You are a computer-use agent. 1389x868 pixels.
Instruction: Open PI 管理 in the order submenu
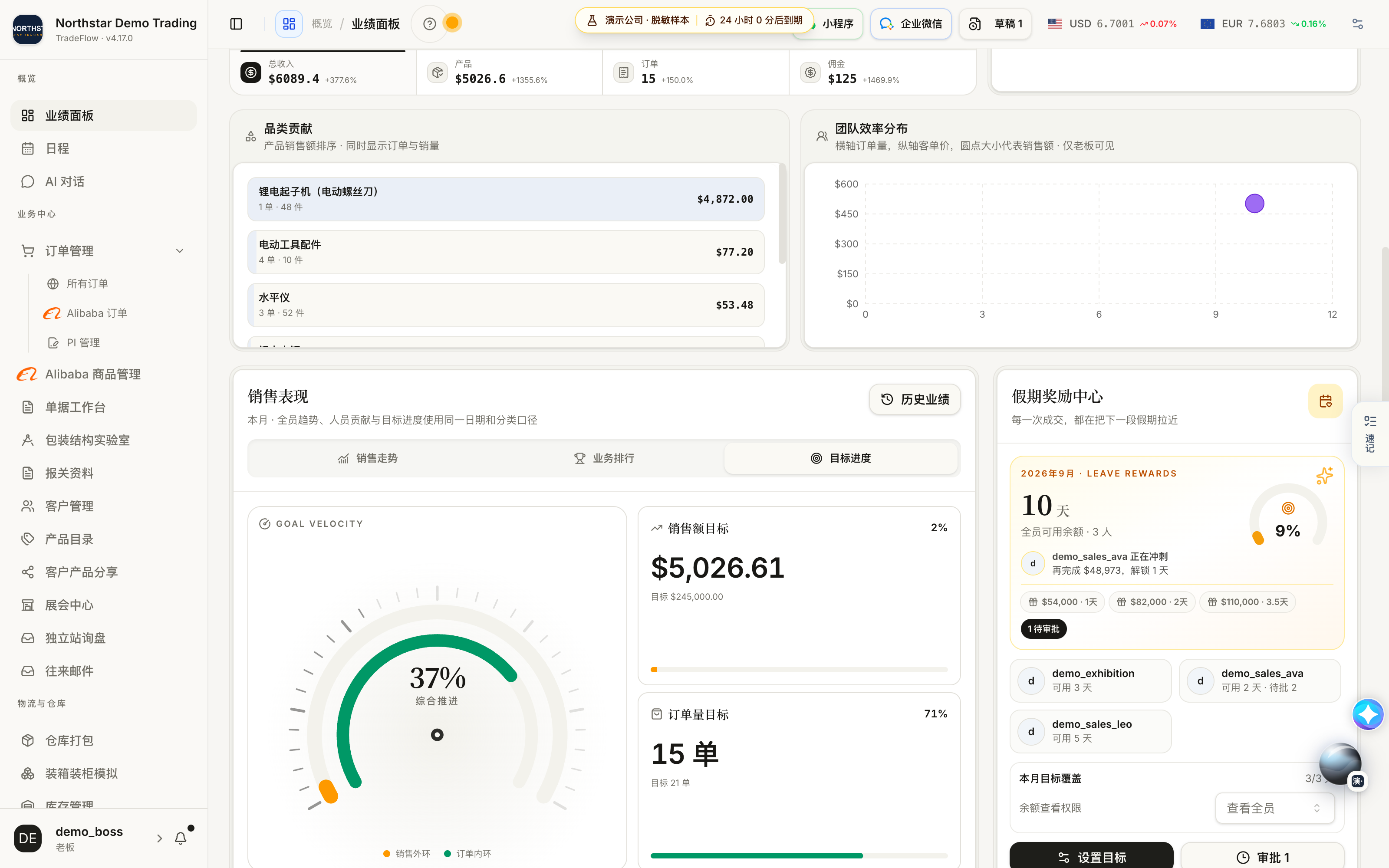83,343
